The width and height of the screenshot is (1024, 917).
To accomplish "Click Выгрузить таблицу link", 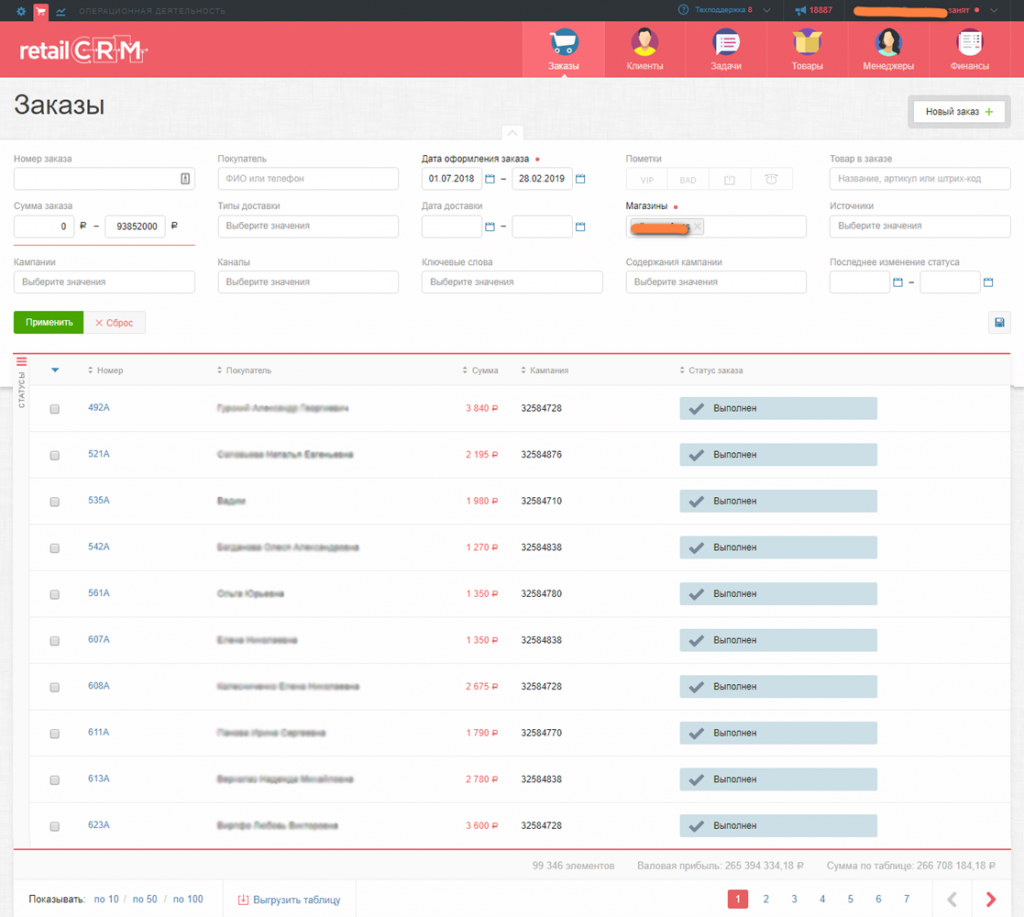I will 289,899.
